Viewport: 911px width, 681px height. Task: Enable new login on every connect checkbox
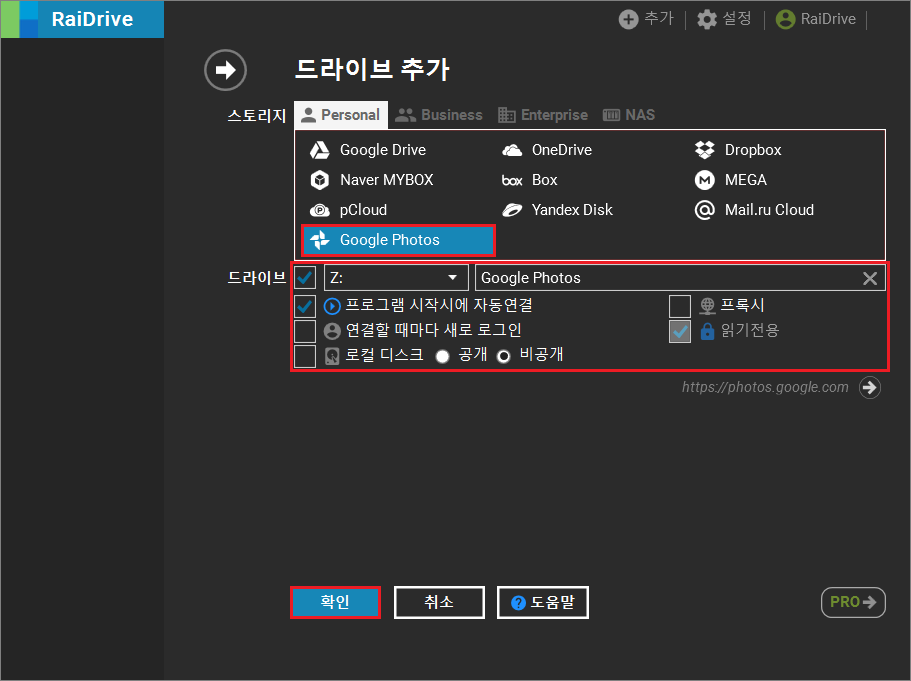click(305, 331)
